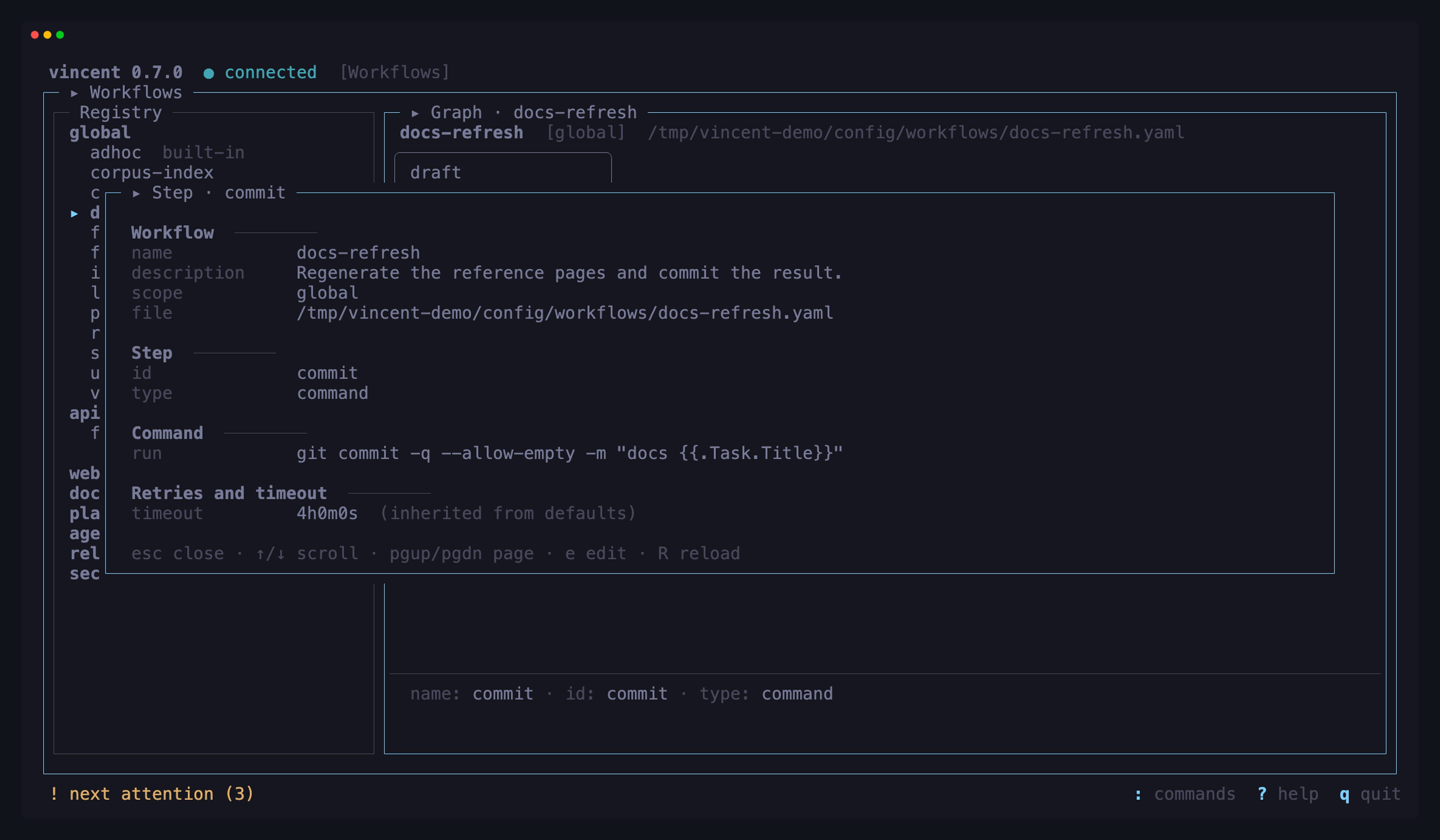Select the rel registry group
Viewport: 1440px width, 840px height.
[x=85, y=554]
